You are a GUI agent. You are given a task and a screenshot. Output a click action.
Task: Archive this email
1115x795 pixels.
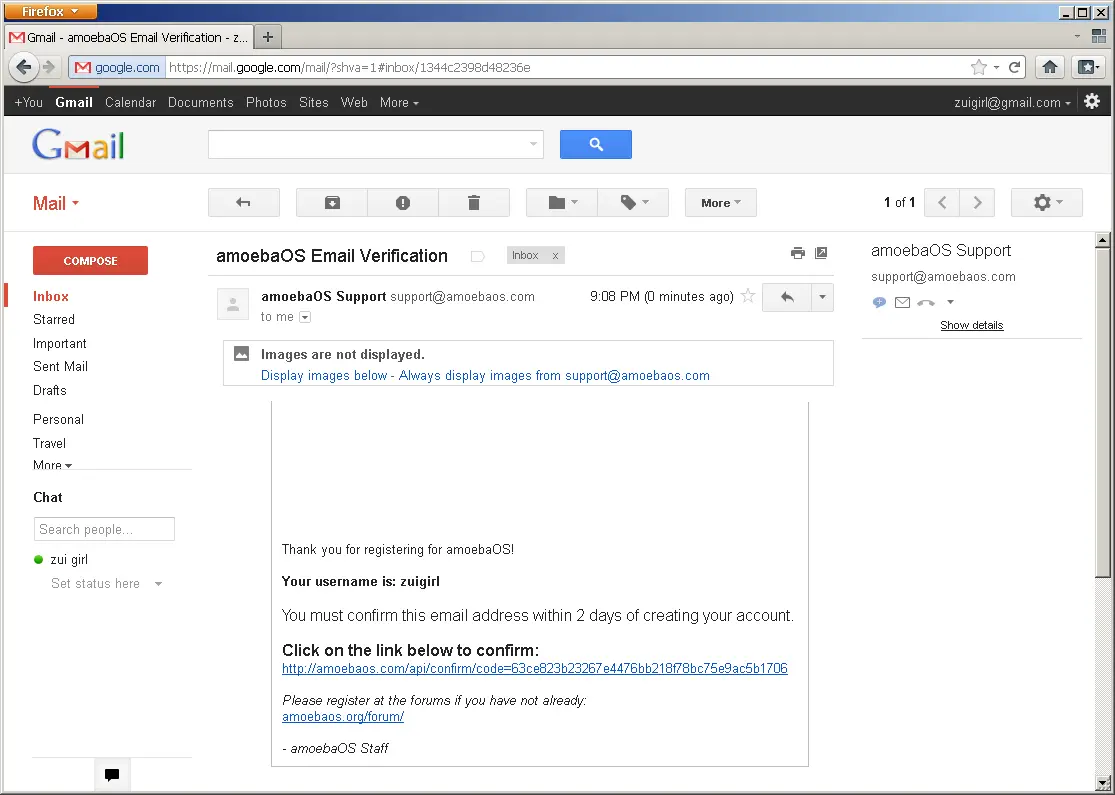click(x=332, y=203)
